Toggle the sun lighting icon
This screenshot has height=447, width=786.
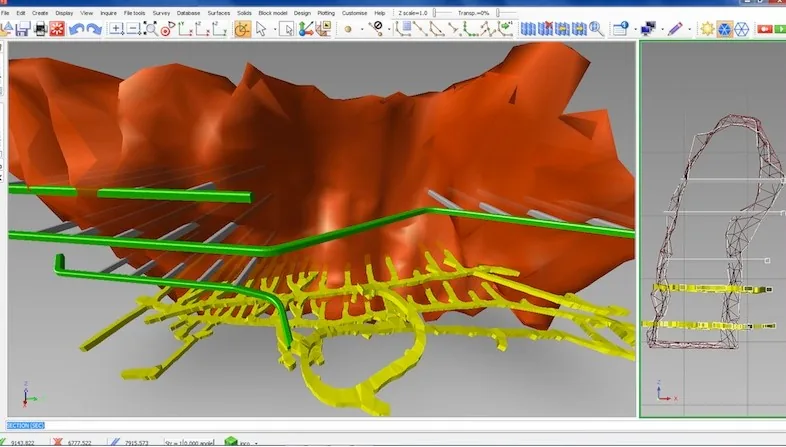(707, 29)
